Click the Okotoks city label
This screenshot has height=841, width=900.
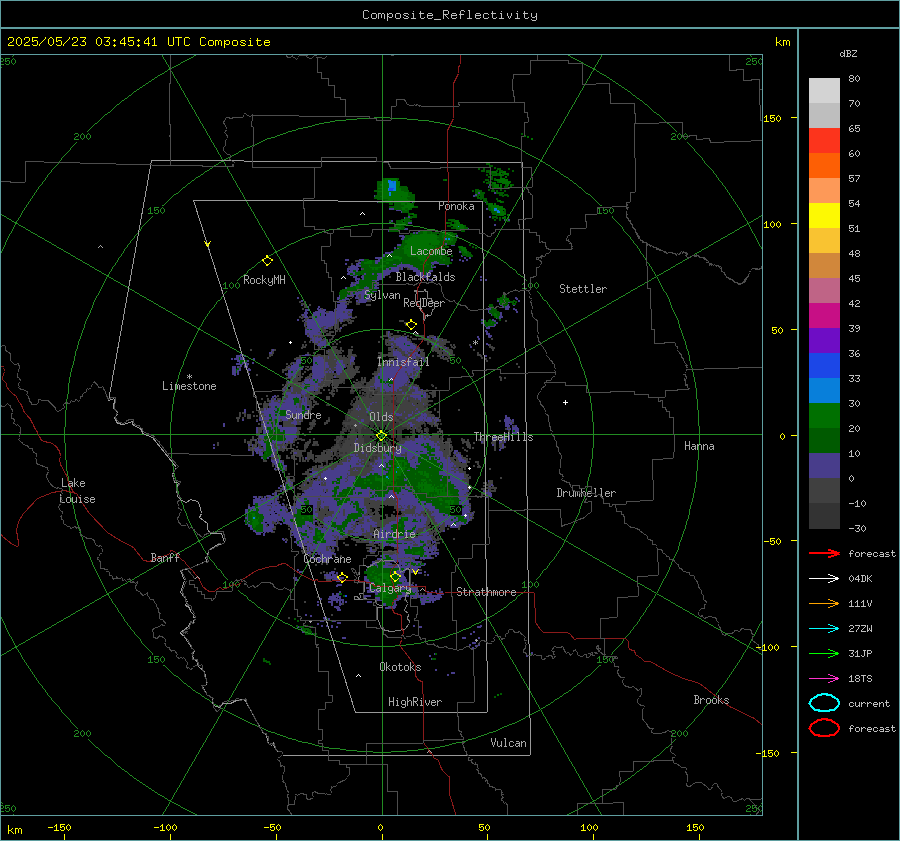pyautogui.click(x=400, y=667)
